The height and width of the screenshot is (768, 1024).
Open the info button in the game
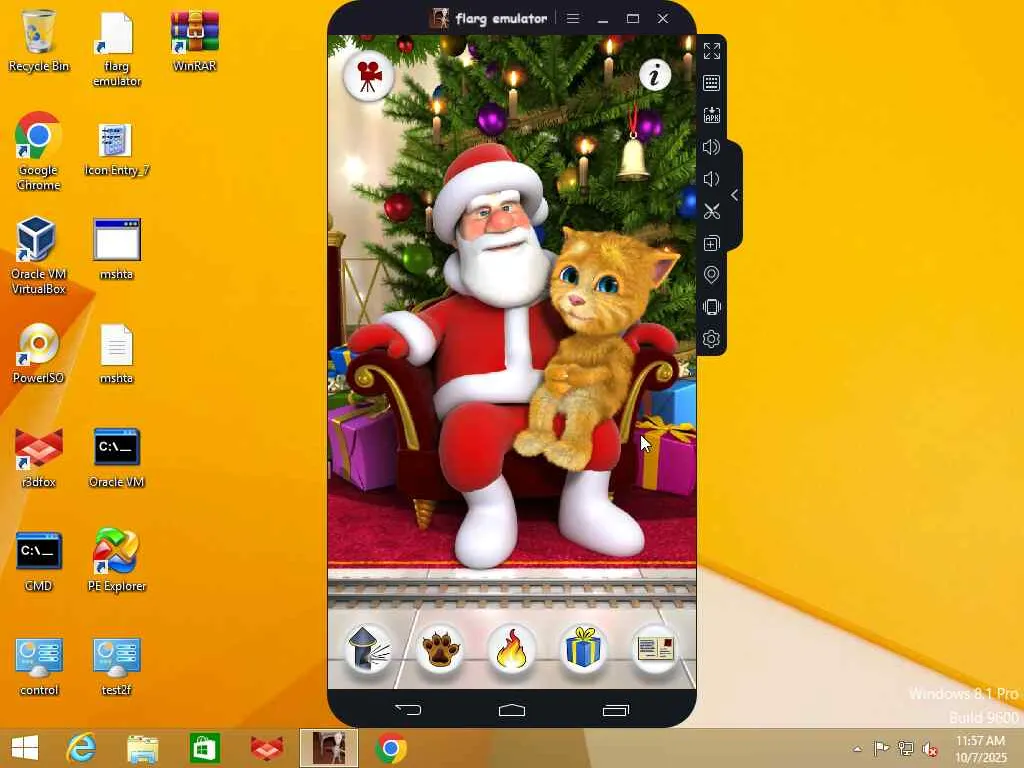click(x=655, y=74)
